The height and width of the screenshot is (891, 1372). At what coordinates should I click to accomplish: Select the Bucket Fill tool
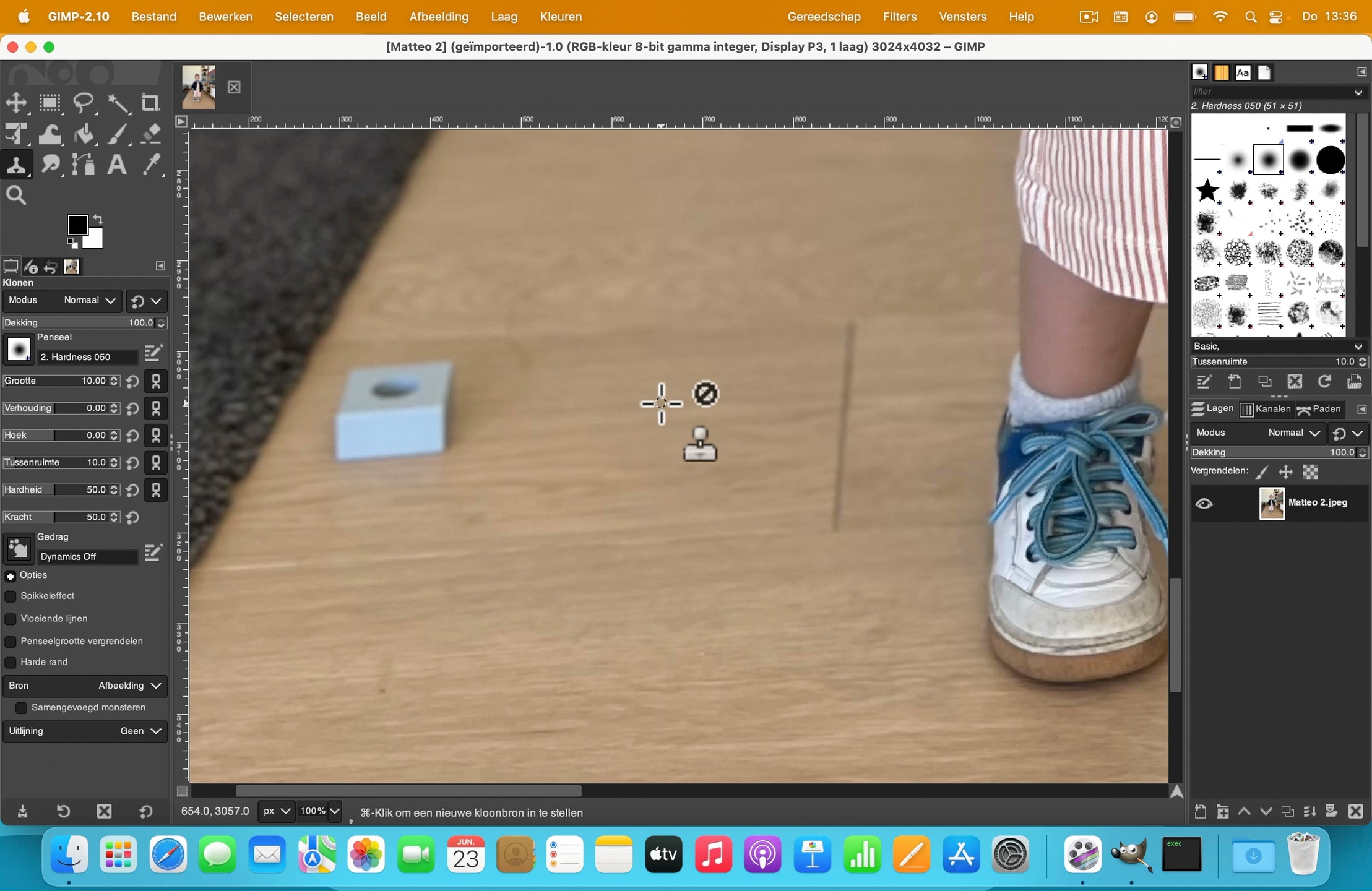pos(84,134)
